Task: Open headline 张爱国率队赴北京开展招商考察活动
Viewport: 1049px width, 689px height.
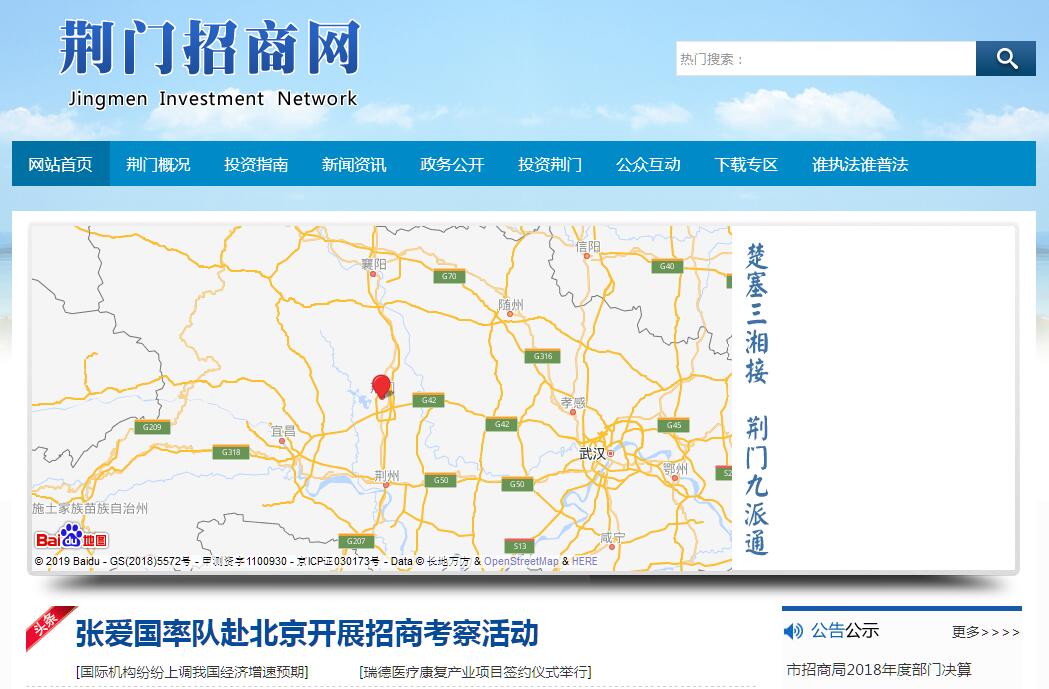Action: tap(307, 633)
